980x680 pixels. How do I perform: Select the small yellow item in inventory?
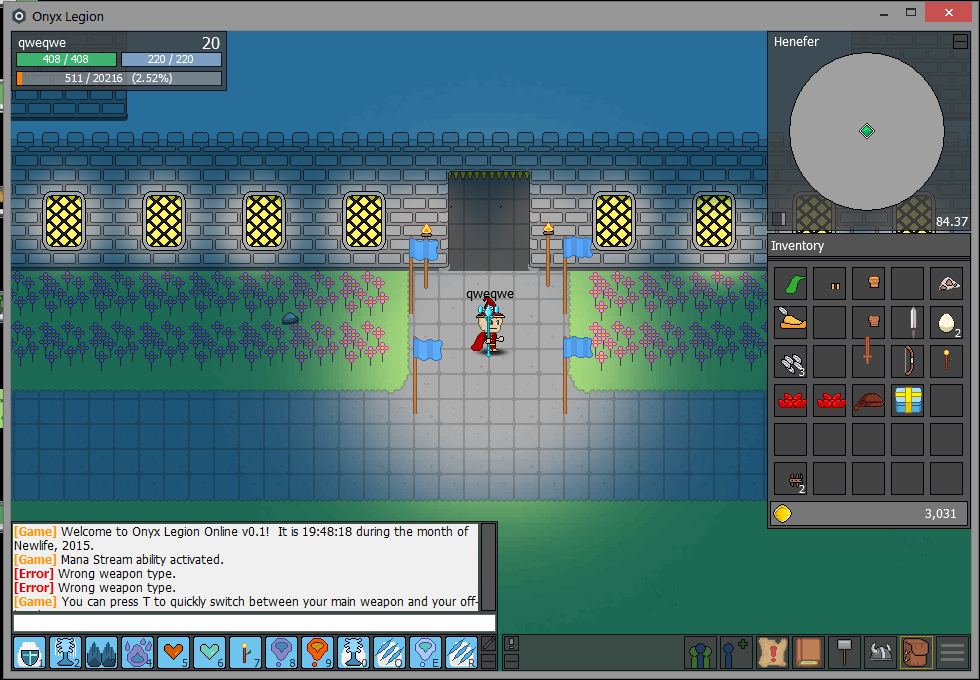830,284
